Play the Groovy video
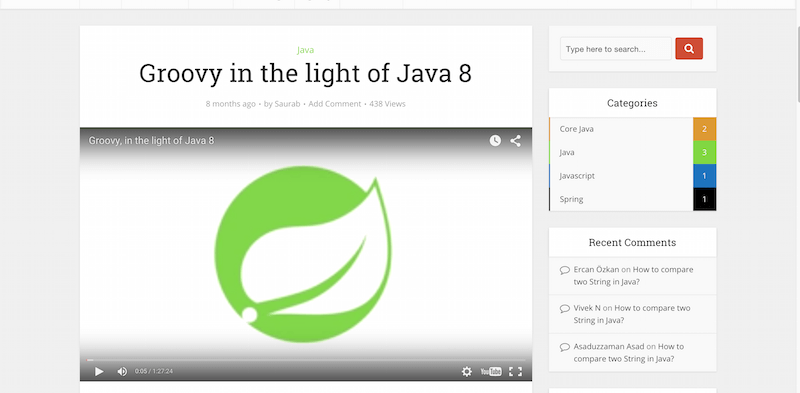Viewport: 800px width, 393px height. (x=99, y=372)
